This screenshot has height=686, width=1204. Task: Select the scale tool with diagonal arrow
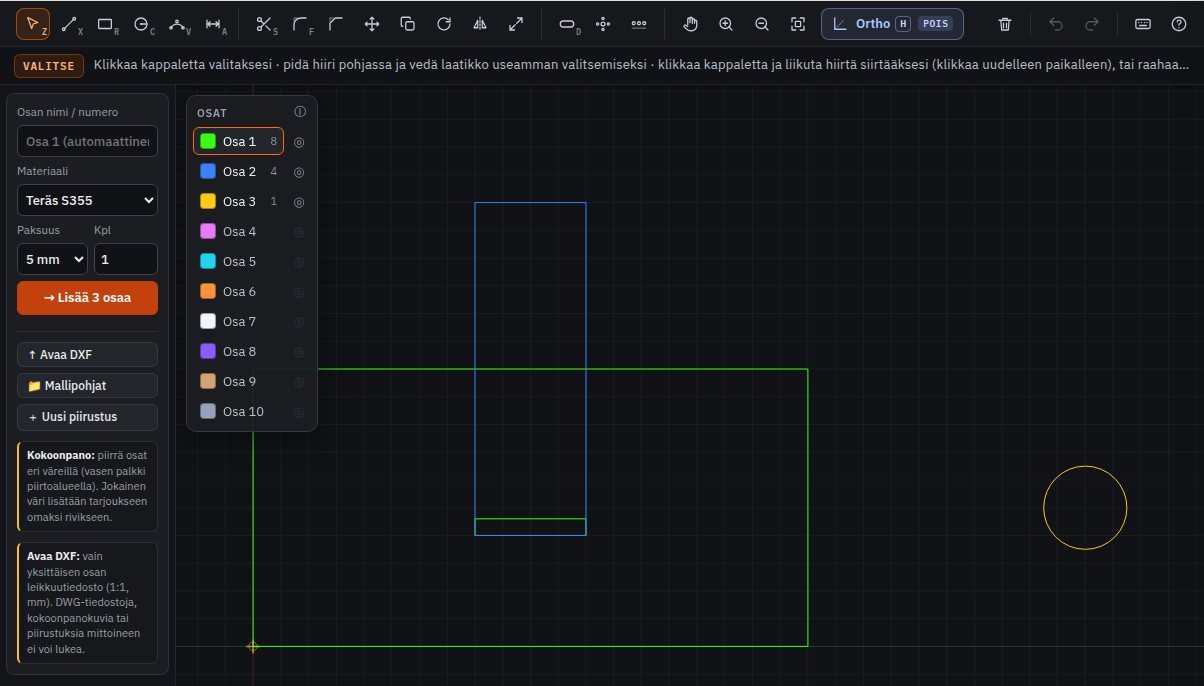point(516,23)
